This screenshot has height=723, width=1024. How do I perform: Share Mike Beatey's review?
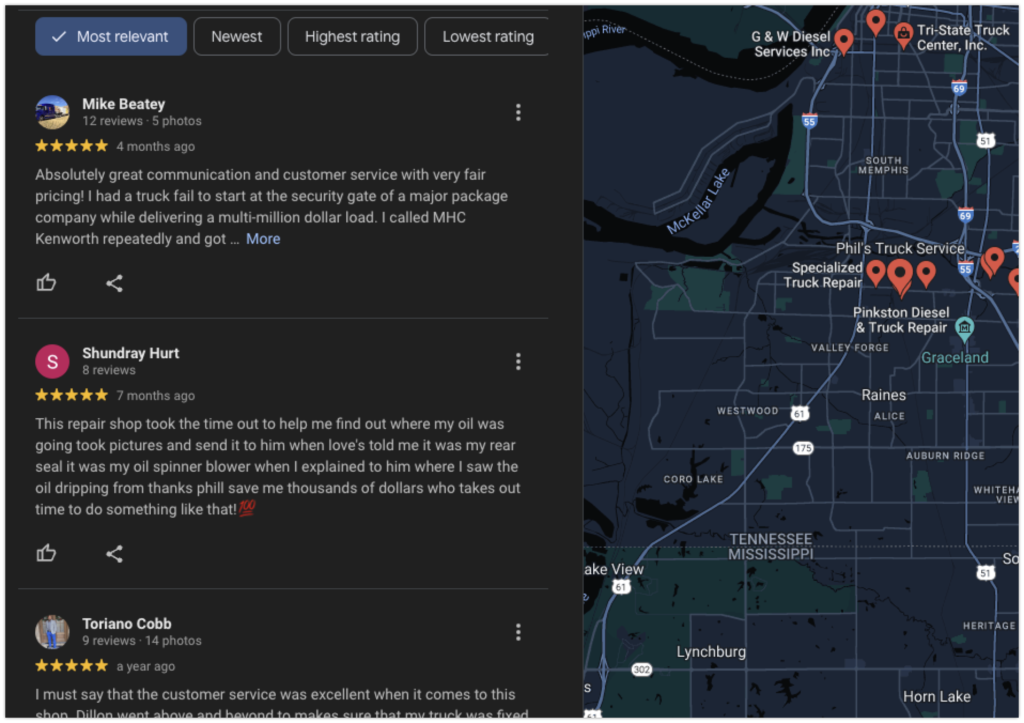click(114, 283)
